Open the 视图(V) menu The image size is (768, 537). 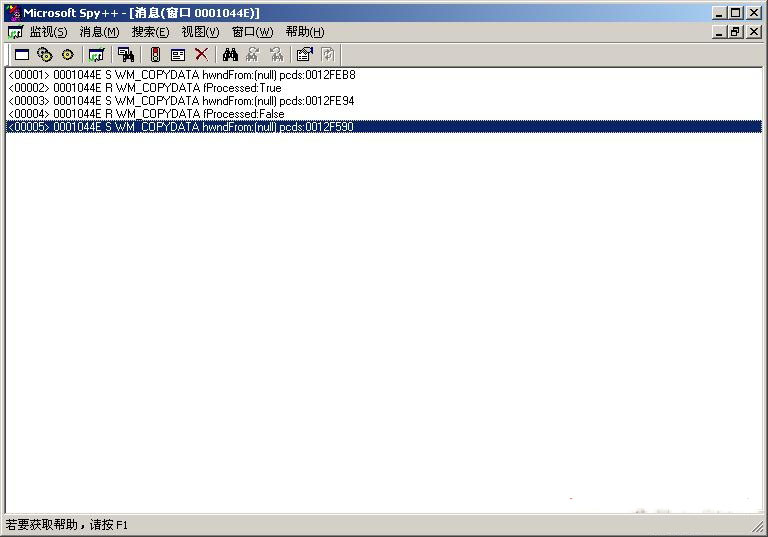coord(200,32)
